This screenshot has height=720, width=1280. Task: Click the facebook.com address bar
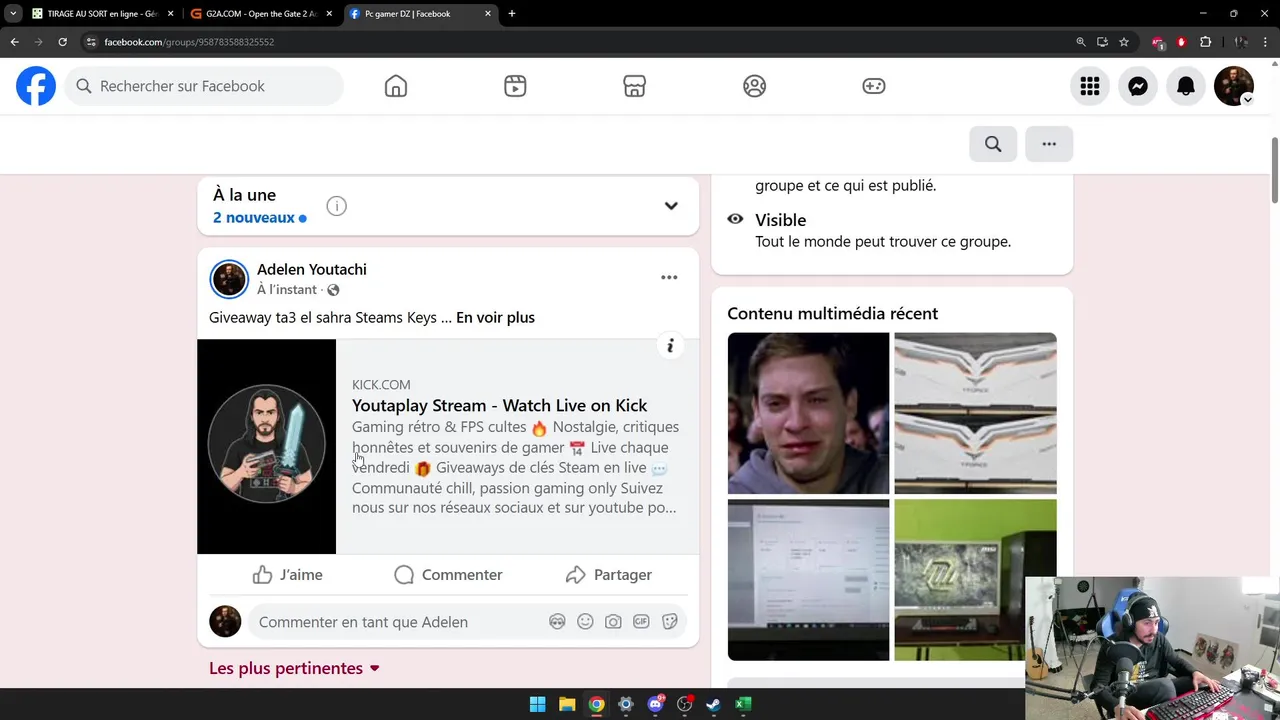580,42
